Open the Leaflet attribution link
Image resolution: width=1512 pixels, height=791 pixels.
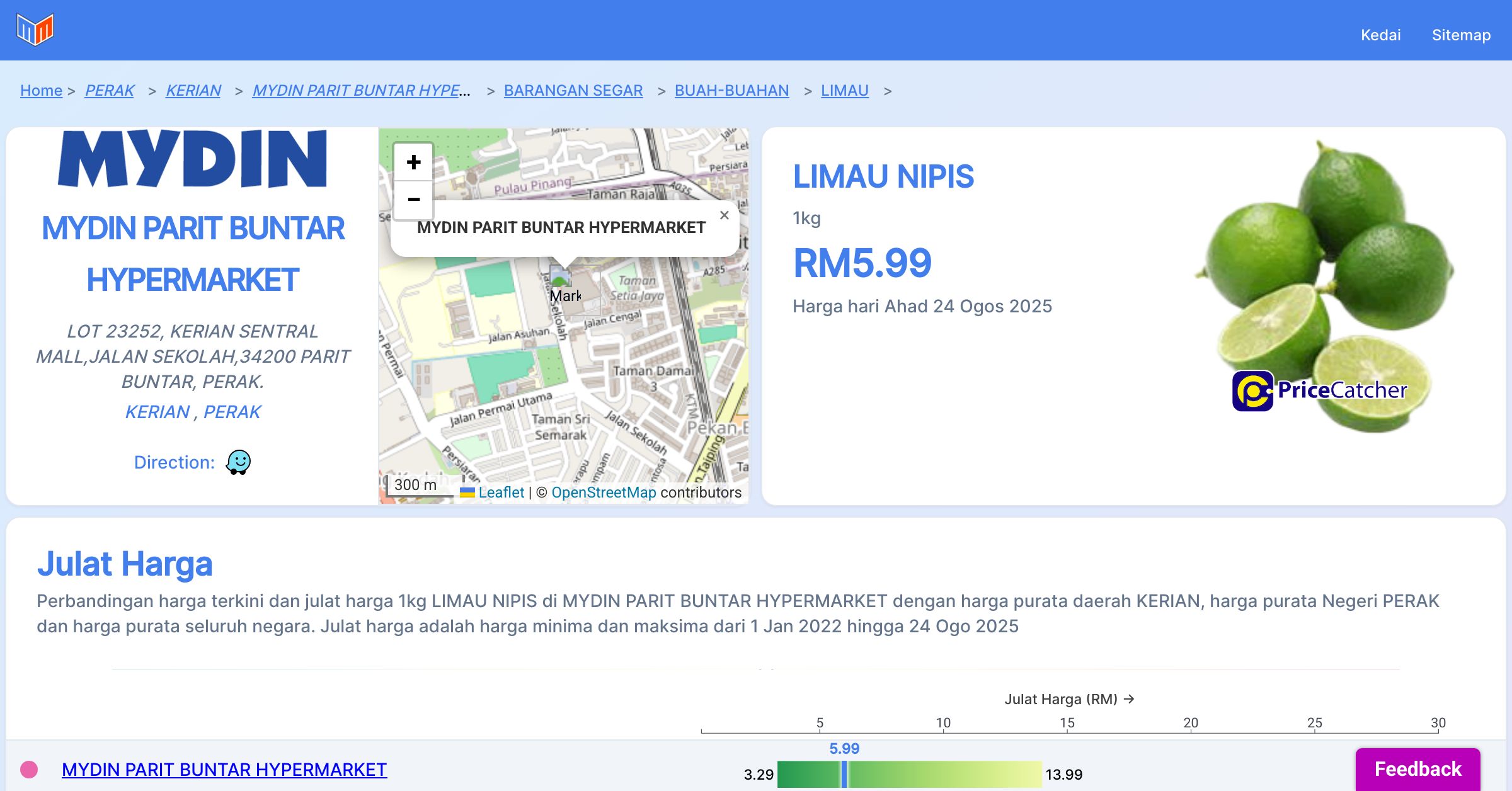[501, 492]
